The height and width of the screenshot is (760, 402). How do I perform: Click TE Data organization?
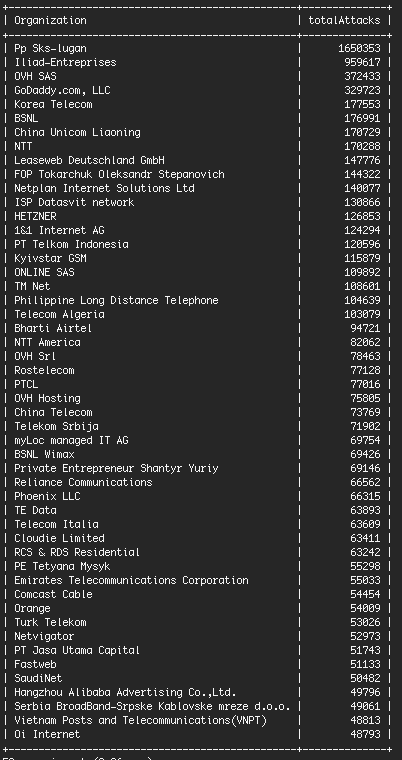click(35, 510)
